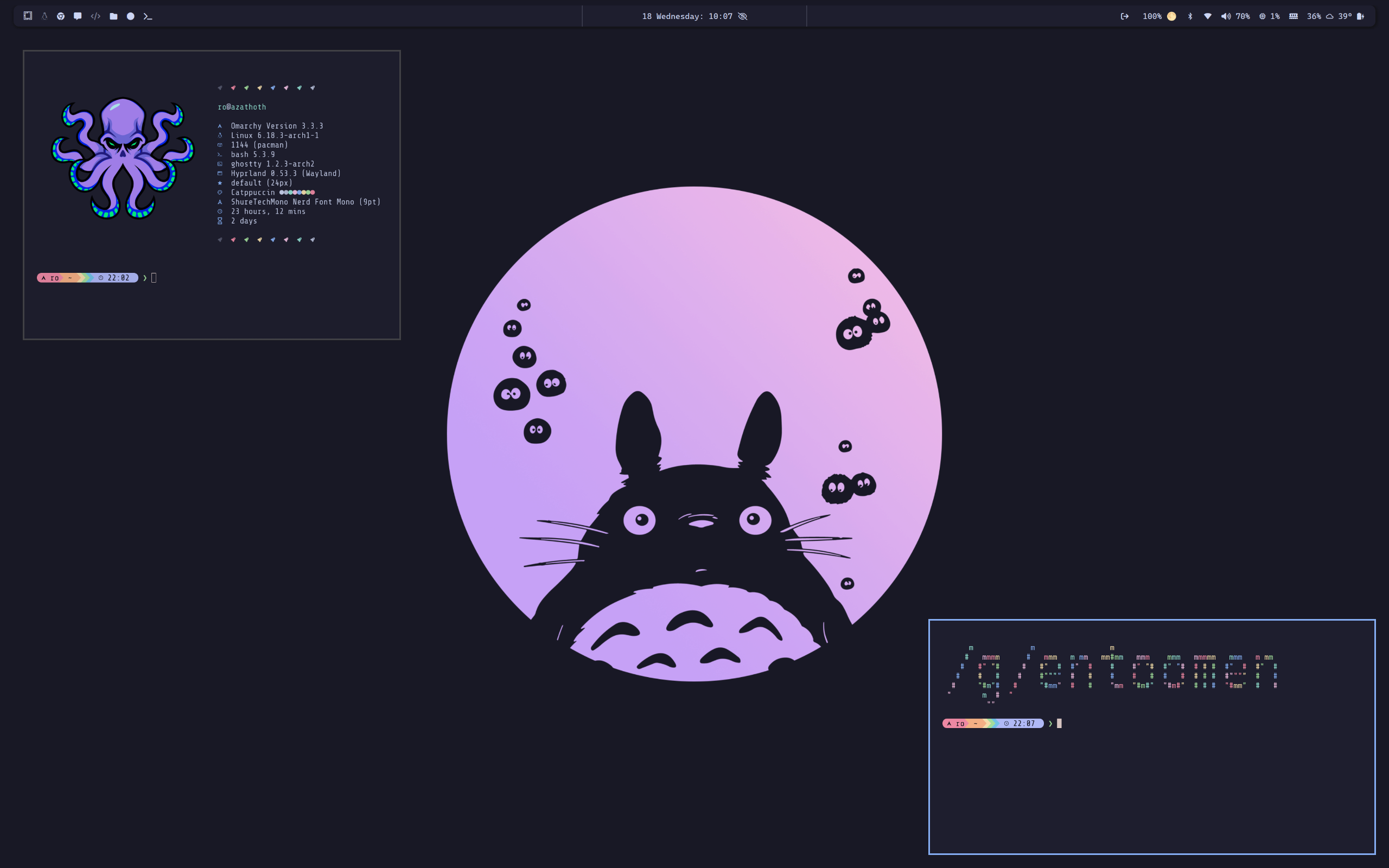1389x868 pixels.
Task: Toggle the crossed-eye icon beside the clock
Action: [x=743, y=16]
